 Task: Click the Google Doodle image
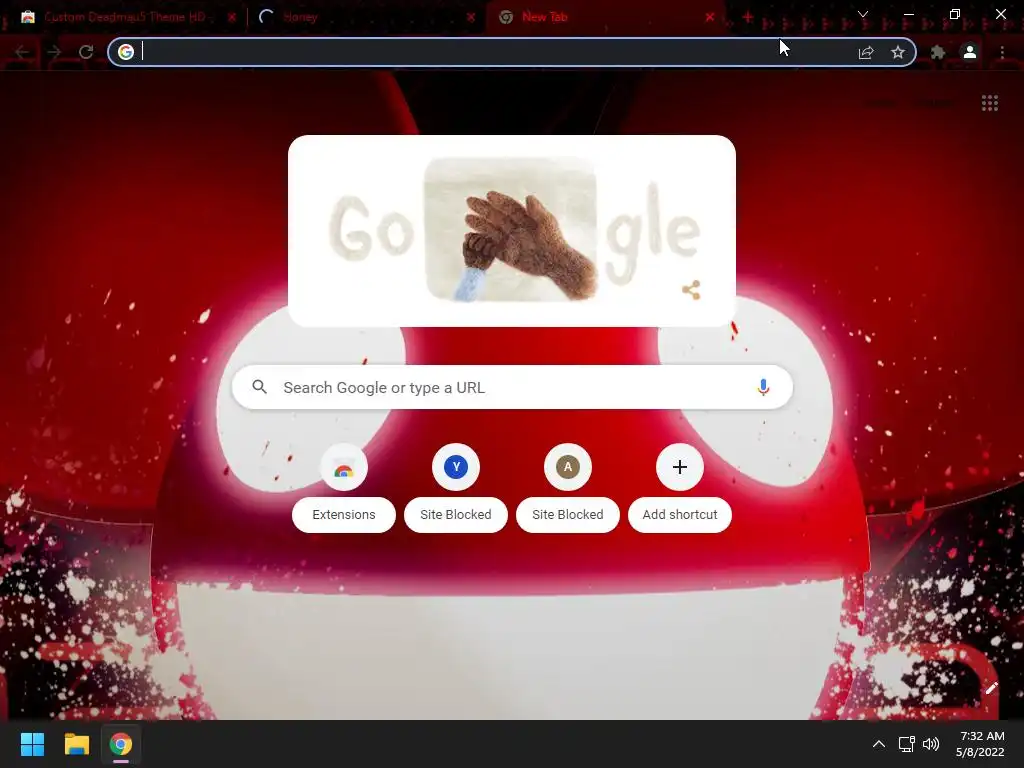click(511, 230)
